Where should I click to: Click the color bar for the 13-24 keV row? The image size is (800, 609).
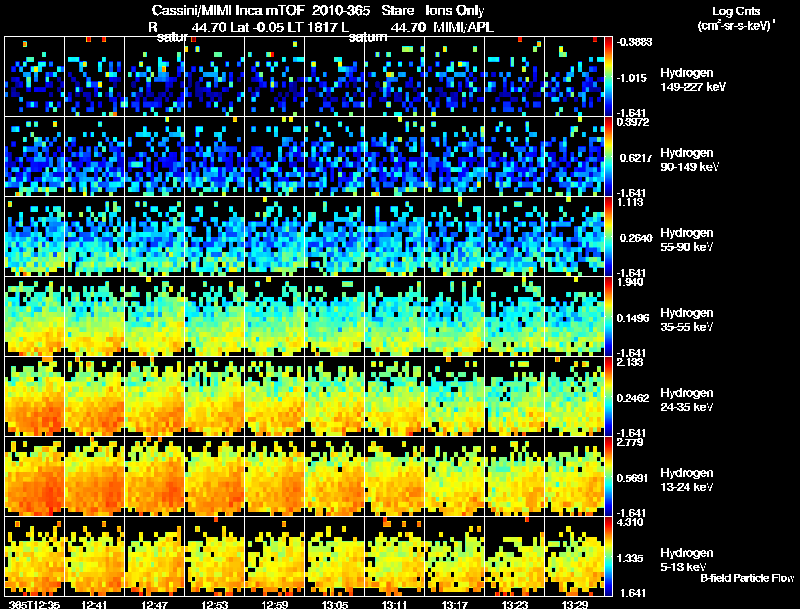tap(608, 477)
